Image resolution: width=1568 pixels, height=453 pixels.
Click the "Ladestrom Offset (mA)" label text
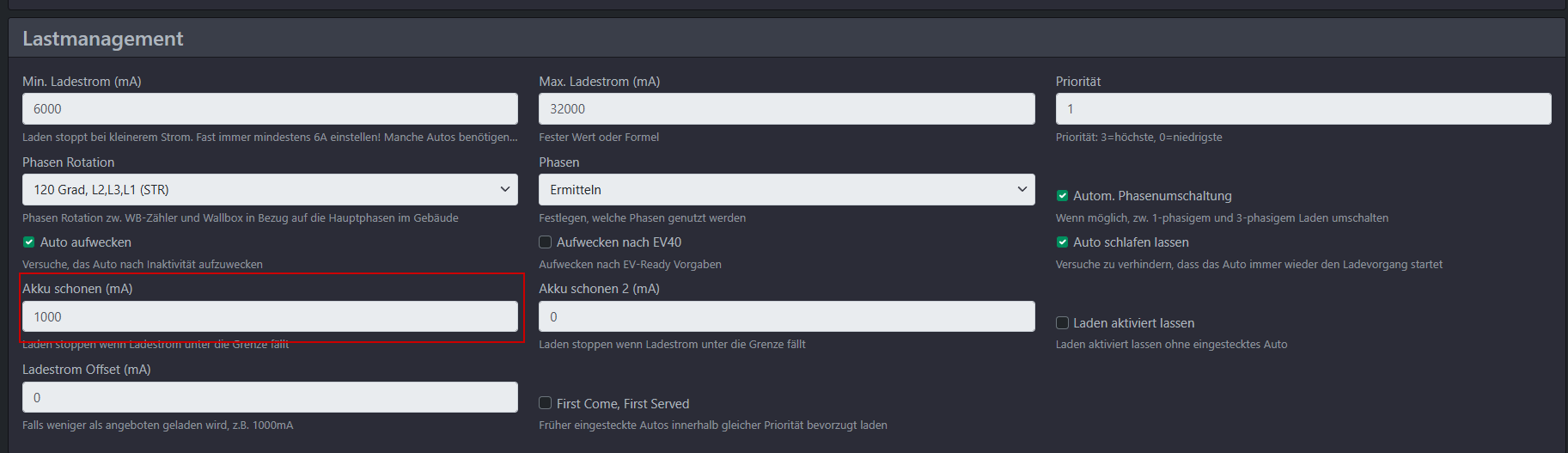tap(87, 370)
